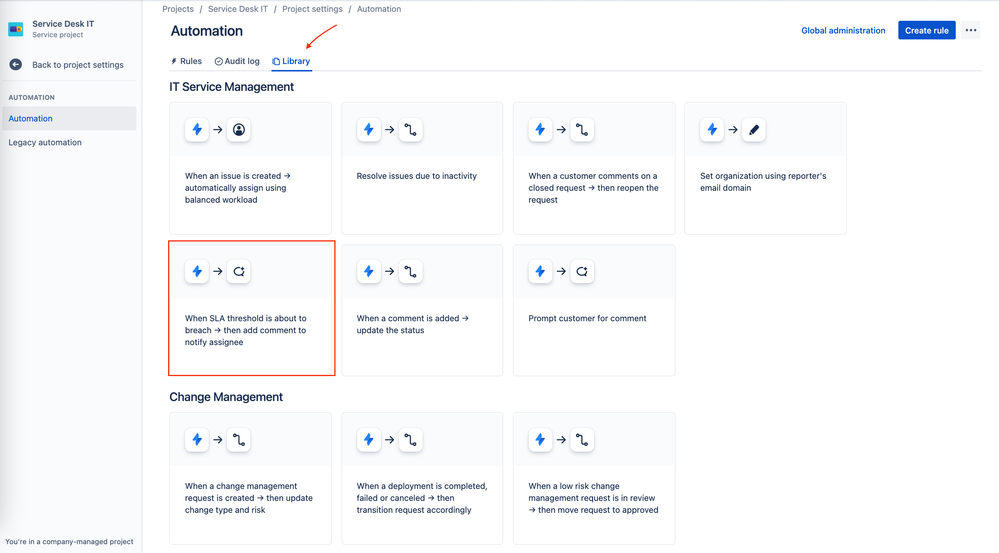Click trigger bolt icon on Set organization card
999x553 pixels.
click(x=712, y=129)
